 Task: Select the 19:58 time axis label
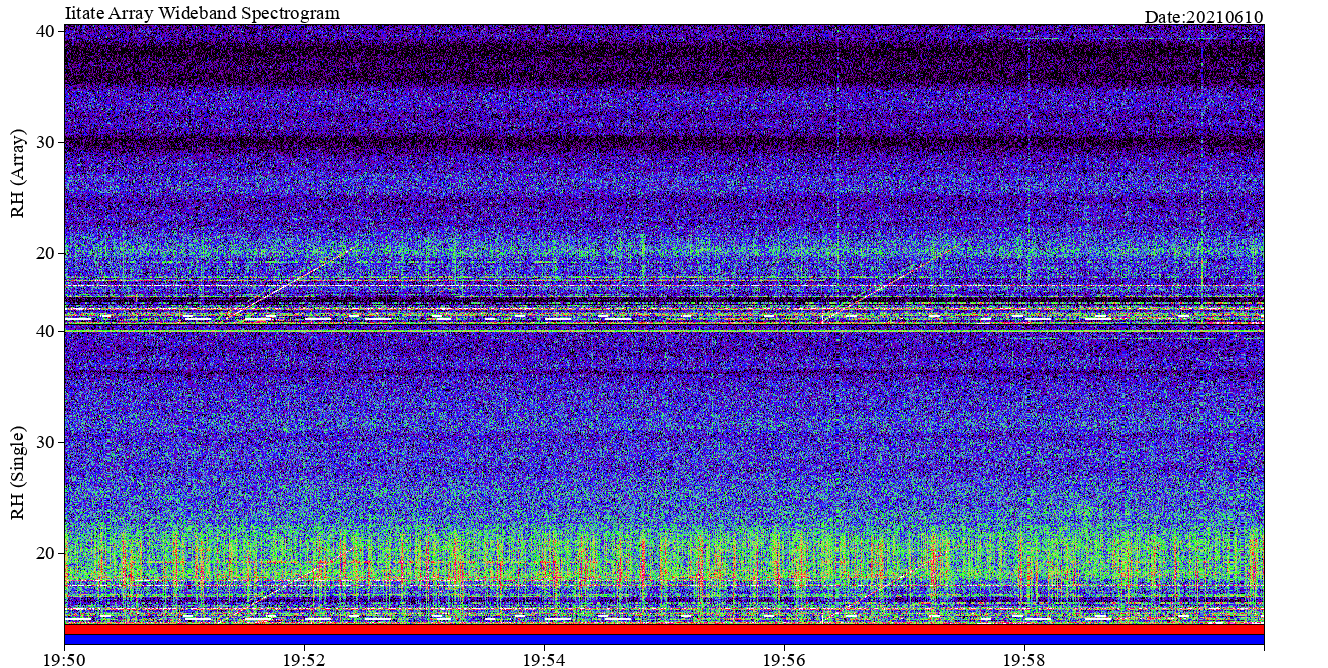tap(1024, 659)
